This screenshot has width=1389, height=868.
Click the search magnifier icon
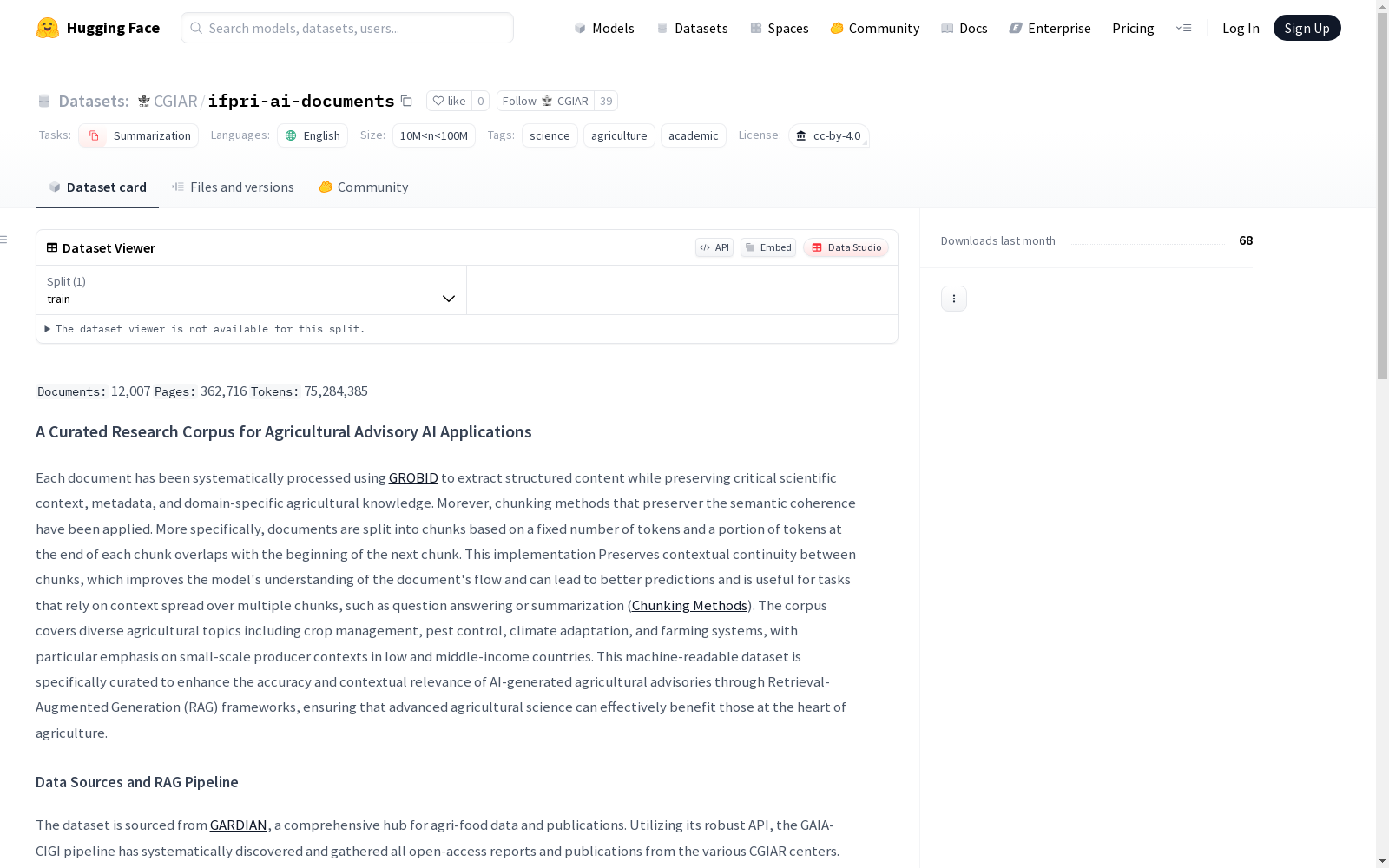click(x=196, y=28)
